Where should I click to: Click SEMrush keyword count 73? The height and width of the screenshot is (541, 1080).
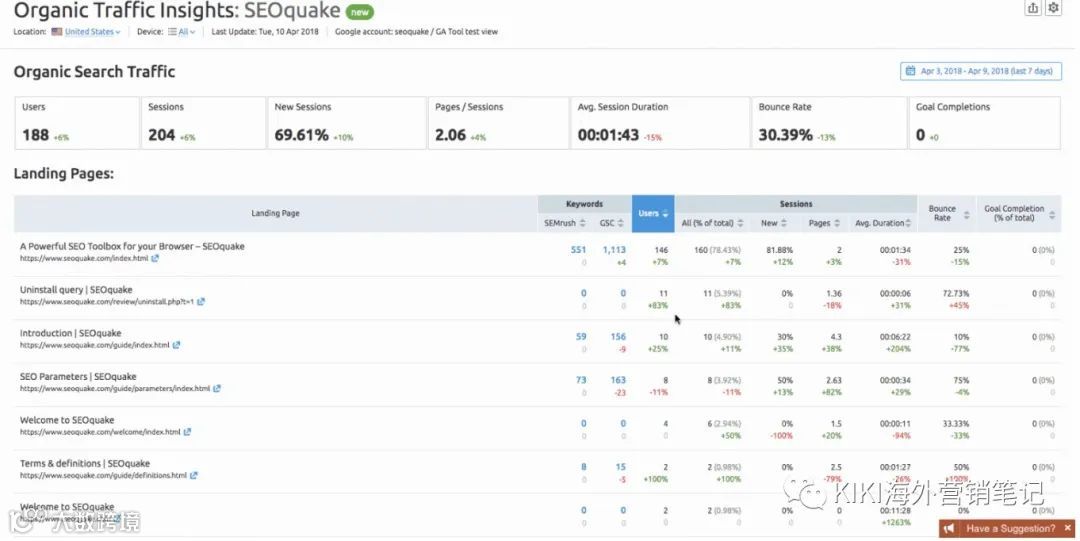[x=581, y=380]
